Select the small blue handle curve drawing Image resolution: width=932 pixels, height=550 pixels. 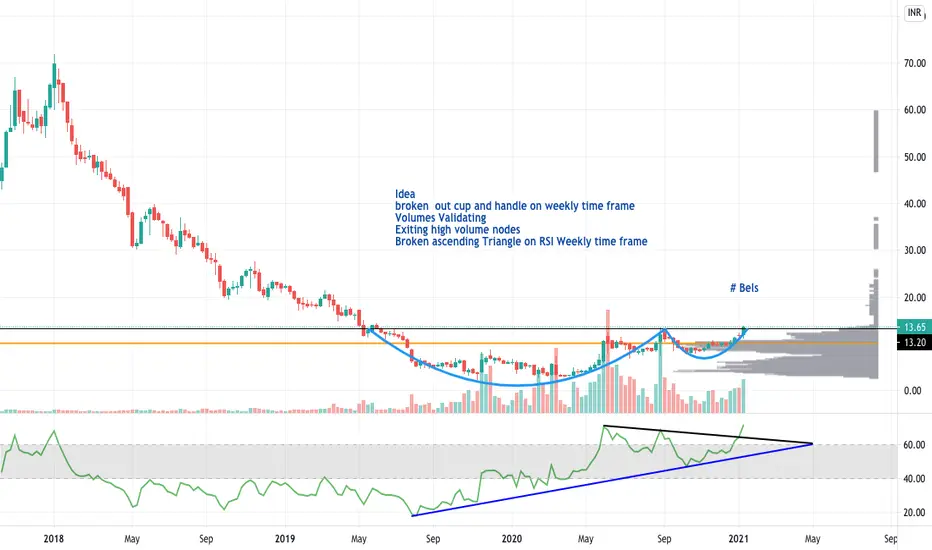(704, 357)
